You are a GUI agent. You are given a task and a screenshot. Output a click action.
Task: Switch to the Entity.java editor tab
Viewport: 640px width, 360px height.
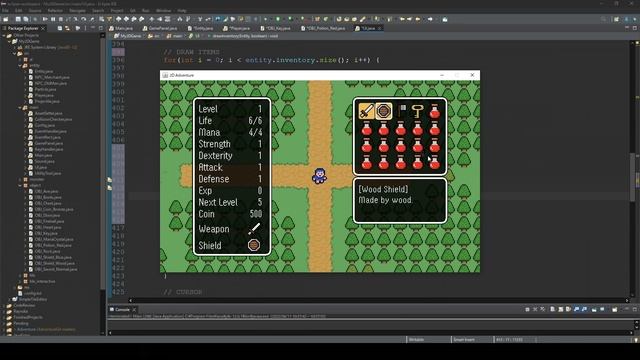pos(201,28)
